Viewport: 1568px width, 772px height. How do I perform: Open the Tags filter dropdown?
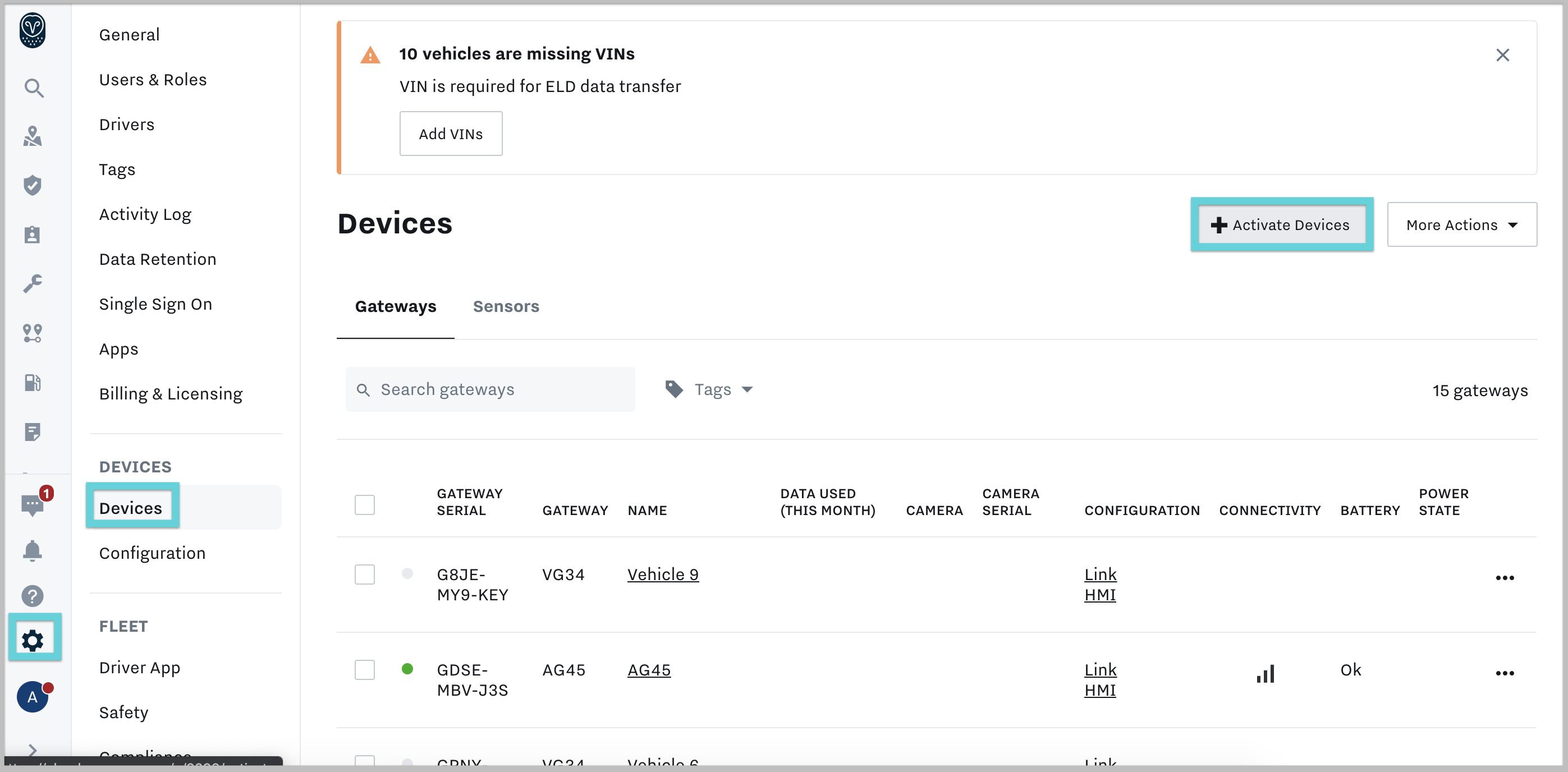pyautogui.click(x=710, y=389)
